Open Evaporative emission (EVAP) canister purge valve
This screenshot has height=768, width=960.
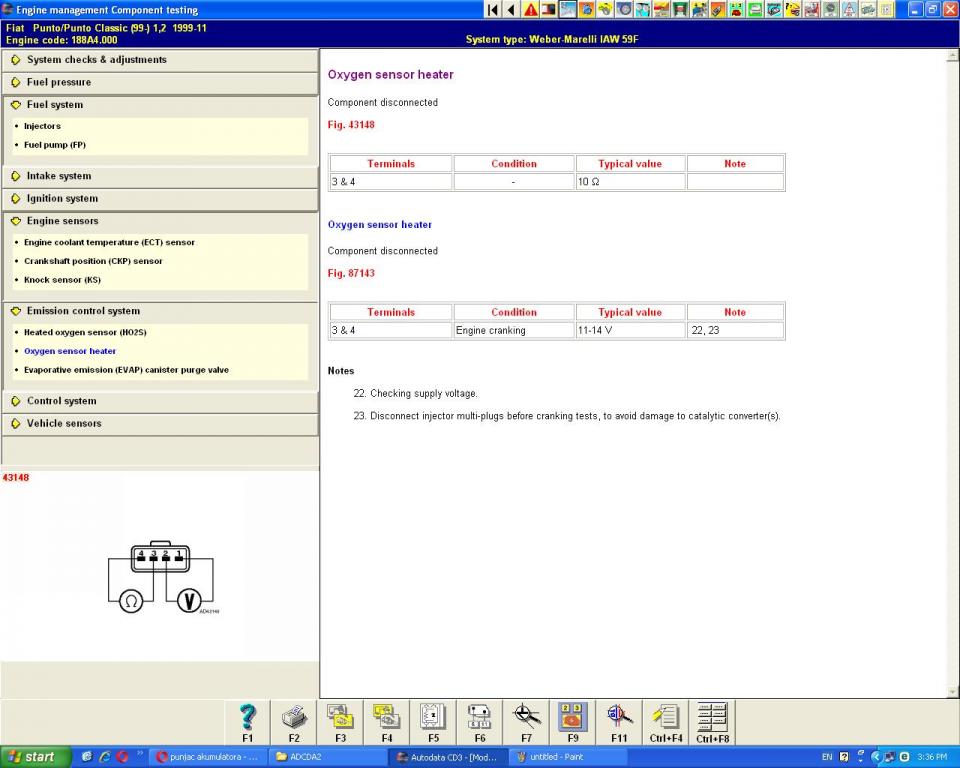point(126,370)
